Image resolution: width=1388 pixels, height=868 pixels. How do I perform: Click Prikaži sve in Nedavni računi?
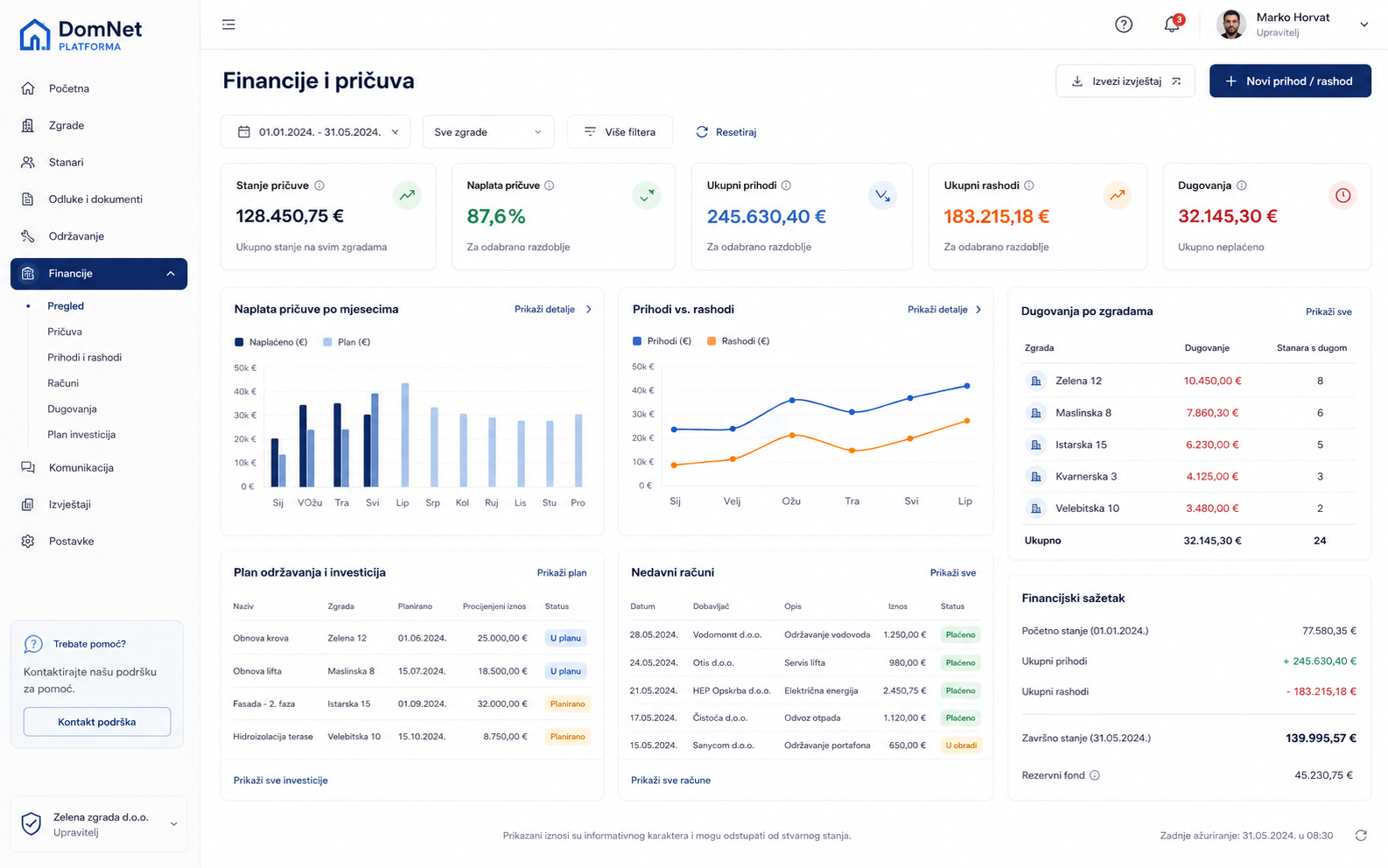(x=953, y=573)
